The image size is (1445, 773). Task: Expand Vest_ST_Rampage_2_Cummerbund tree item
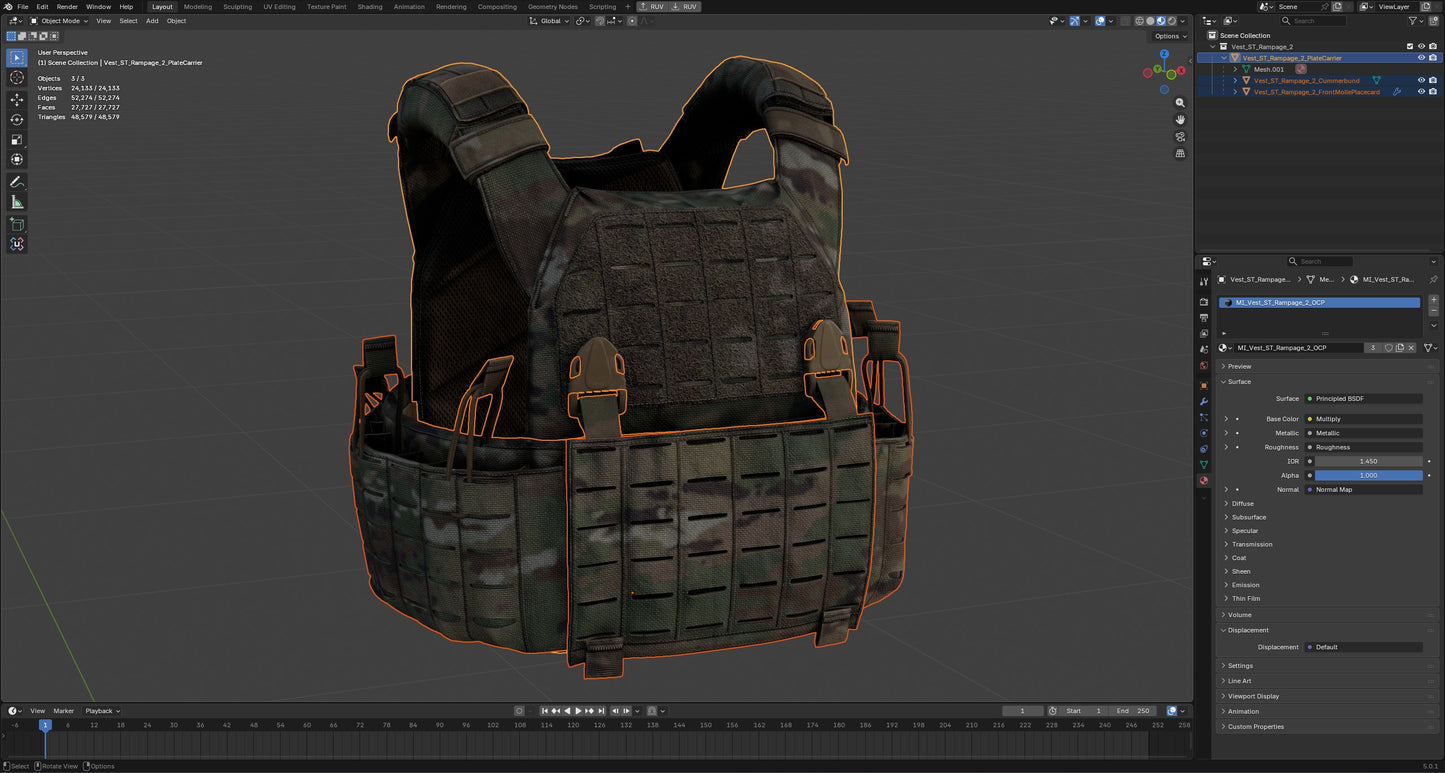[x=1235, y=80]
